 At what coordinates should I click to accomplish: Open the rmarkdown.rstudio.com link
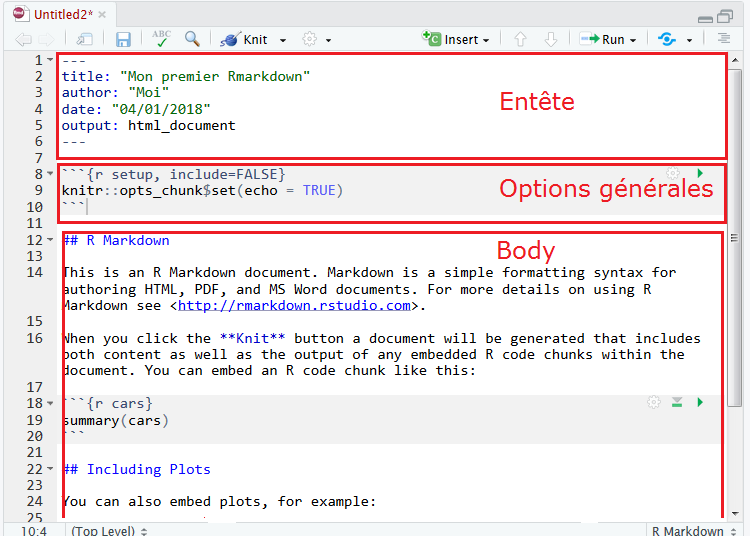[x=294, y=306]
